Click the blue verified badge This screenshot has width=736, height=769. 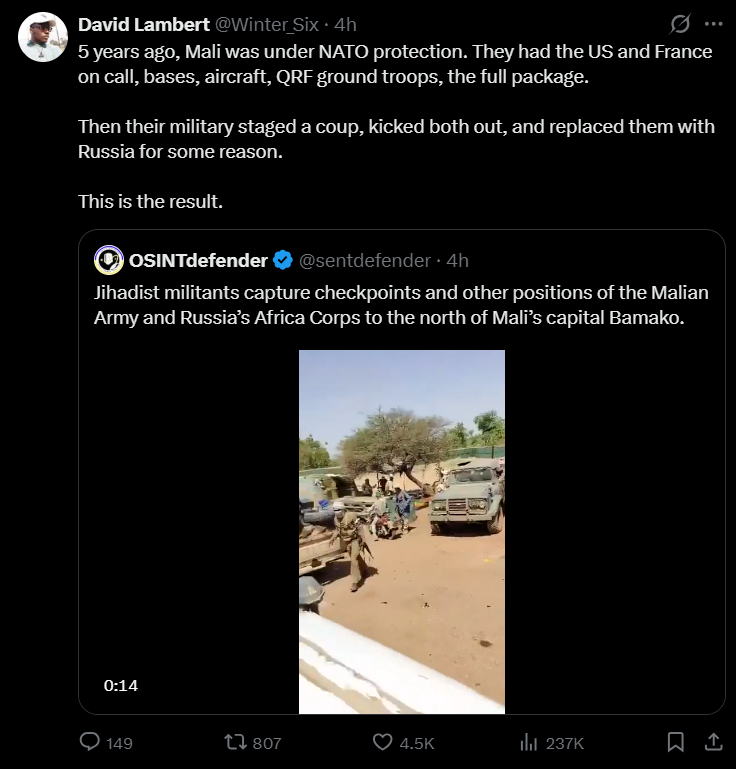(283, 260)
